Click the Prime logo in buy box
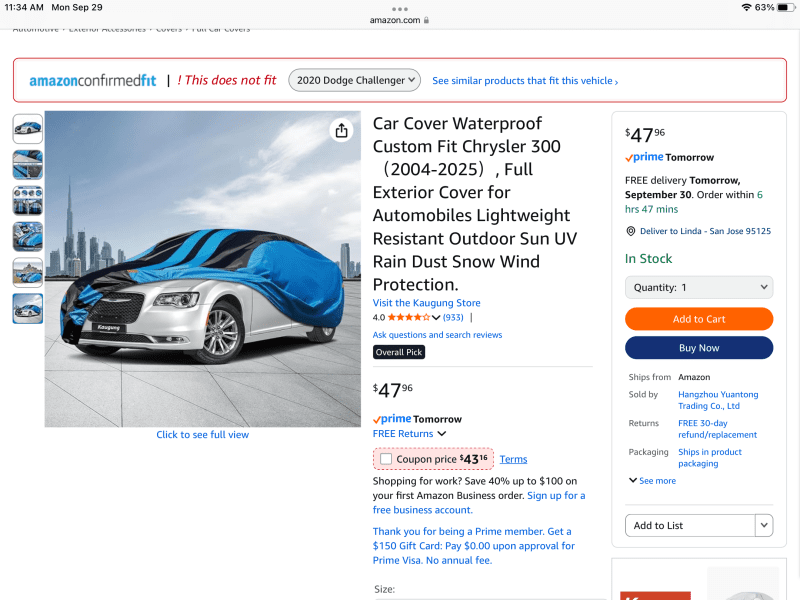 click(x=644, y=157)
